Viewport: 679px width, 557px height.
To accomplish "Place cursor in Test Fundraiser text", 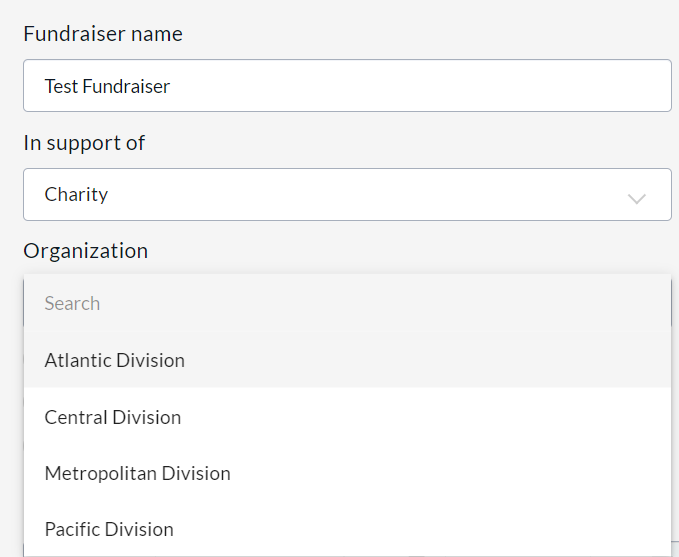I will pos(107,86).
